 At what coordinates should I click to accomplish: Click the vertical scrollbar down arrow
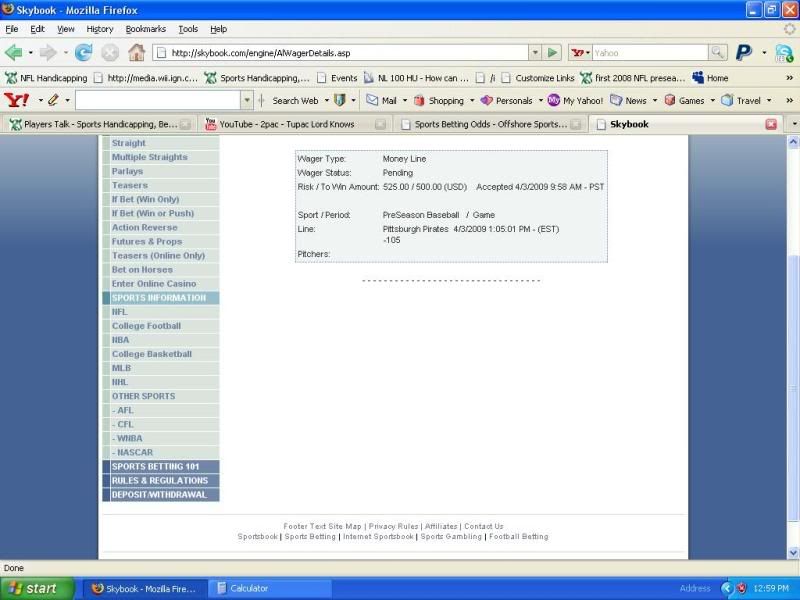point(793,552)
